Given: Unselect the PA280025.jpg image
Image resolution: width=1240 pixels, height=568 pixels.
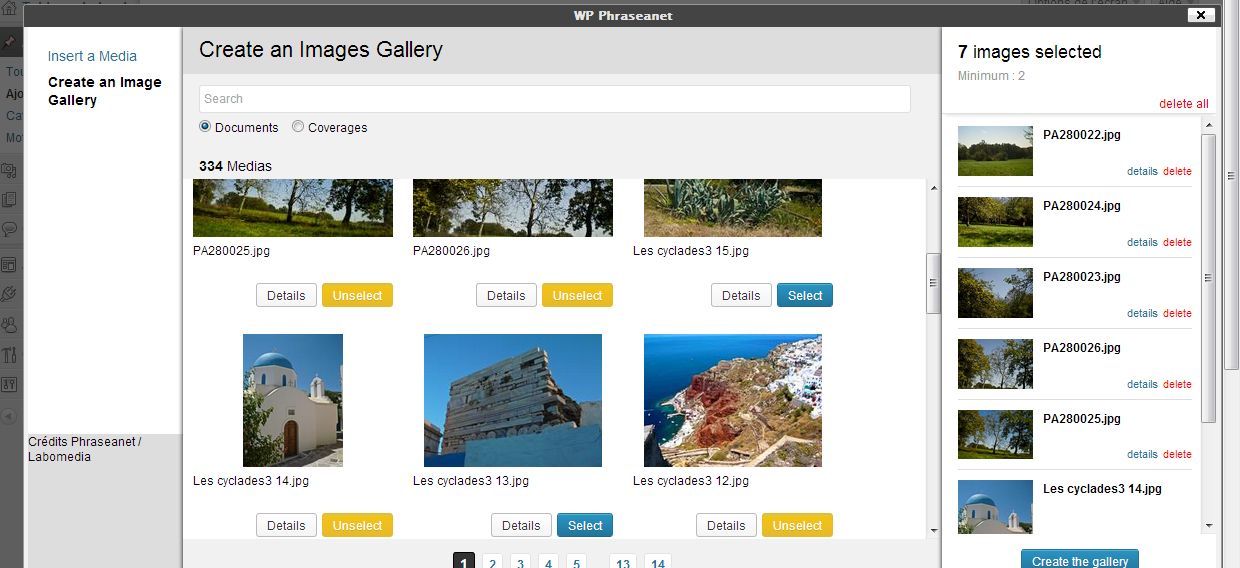Looking at the screenshot, I should pyautogui.click(x=357, y=295).
